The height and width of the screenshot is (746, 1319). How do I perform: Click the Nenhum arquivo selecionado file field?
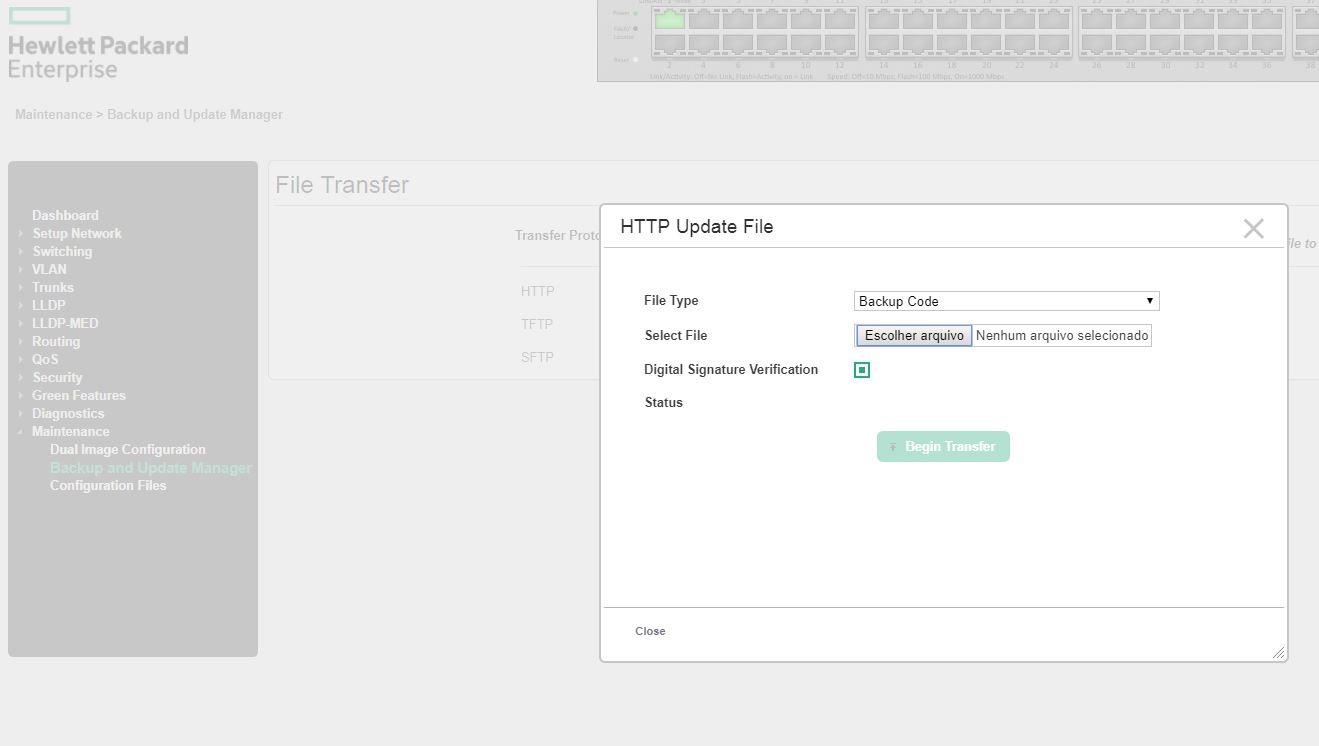tap(1062, 336)
